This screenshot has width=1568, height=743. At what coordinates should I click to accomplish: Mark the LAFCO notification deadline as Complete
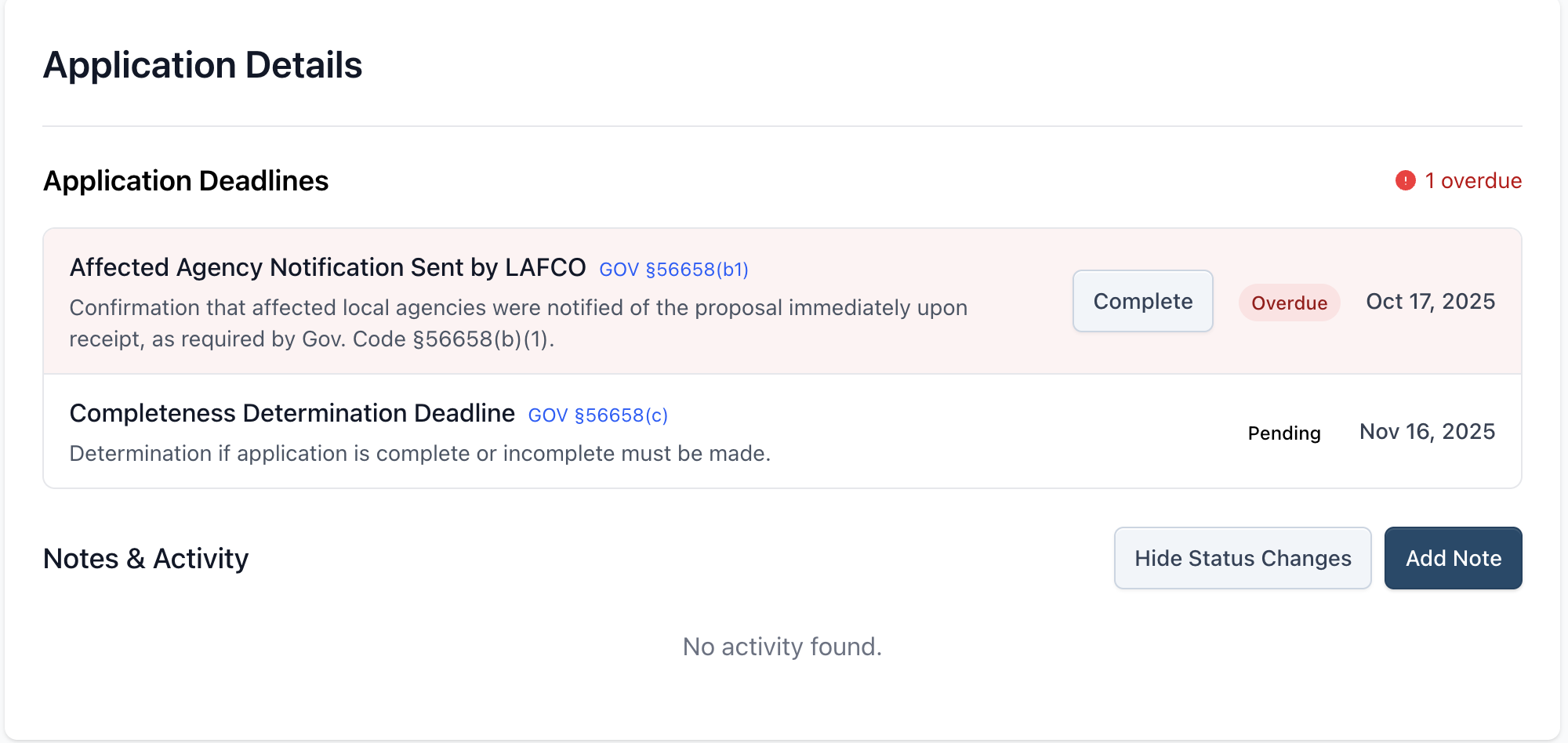pyautogui.click(x=1142, y=301)
